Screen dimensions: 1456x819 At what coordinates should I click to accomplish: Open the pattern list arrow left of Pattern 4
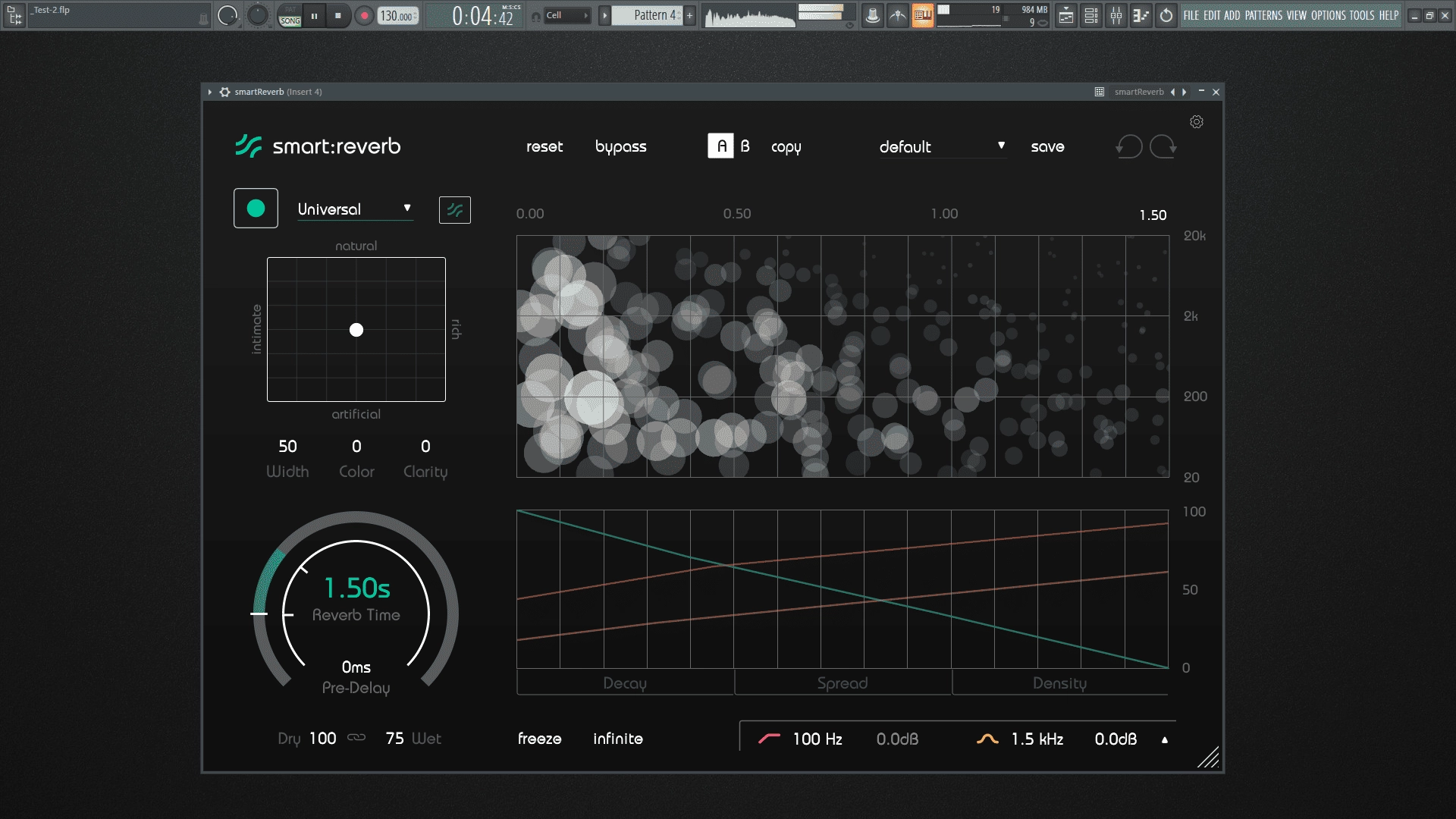pos(604,15)
